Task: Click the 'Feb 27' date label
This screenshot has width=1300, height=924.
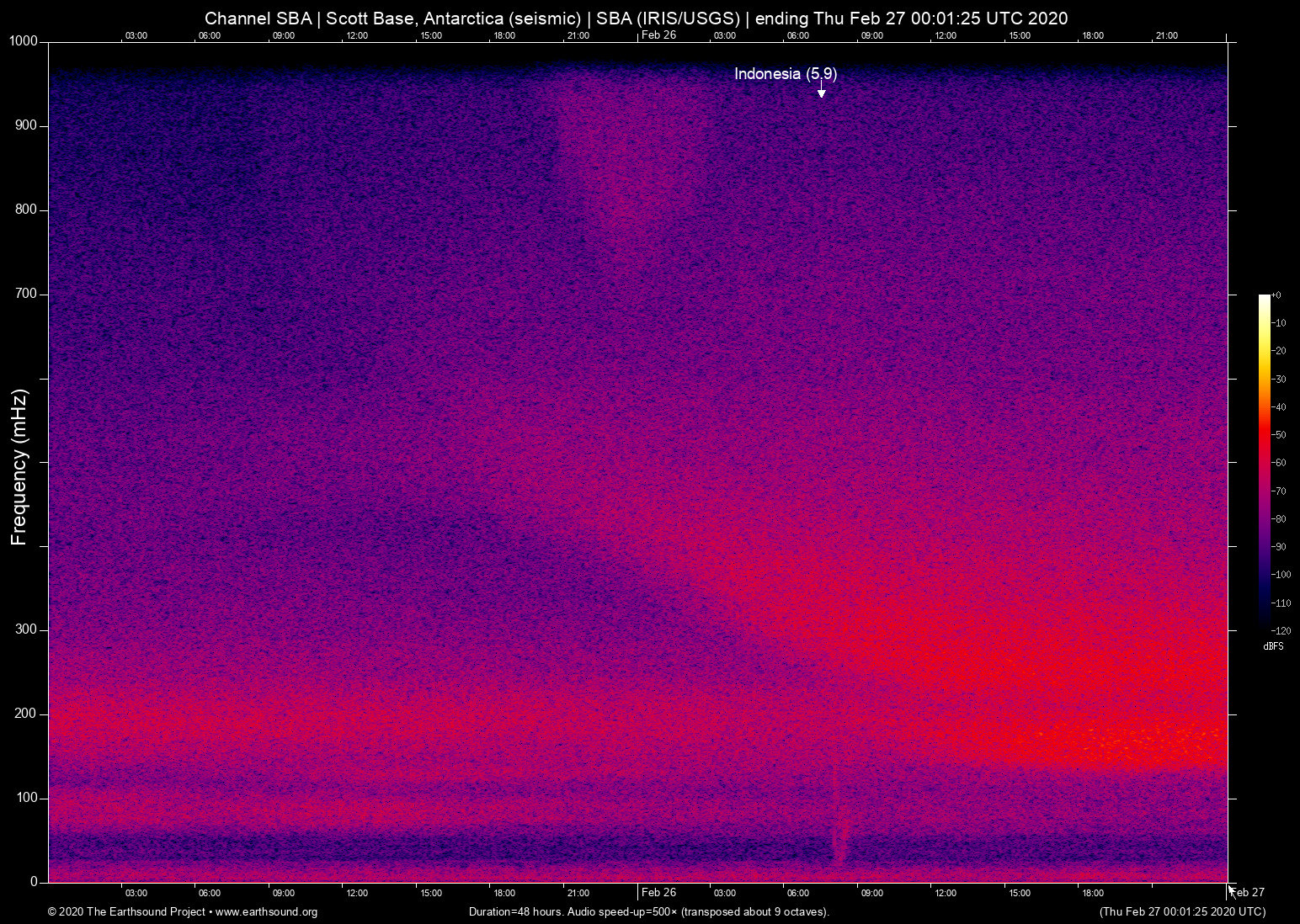Action: [1249, 893]
